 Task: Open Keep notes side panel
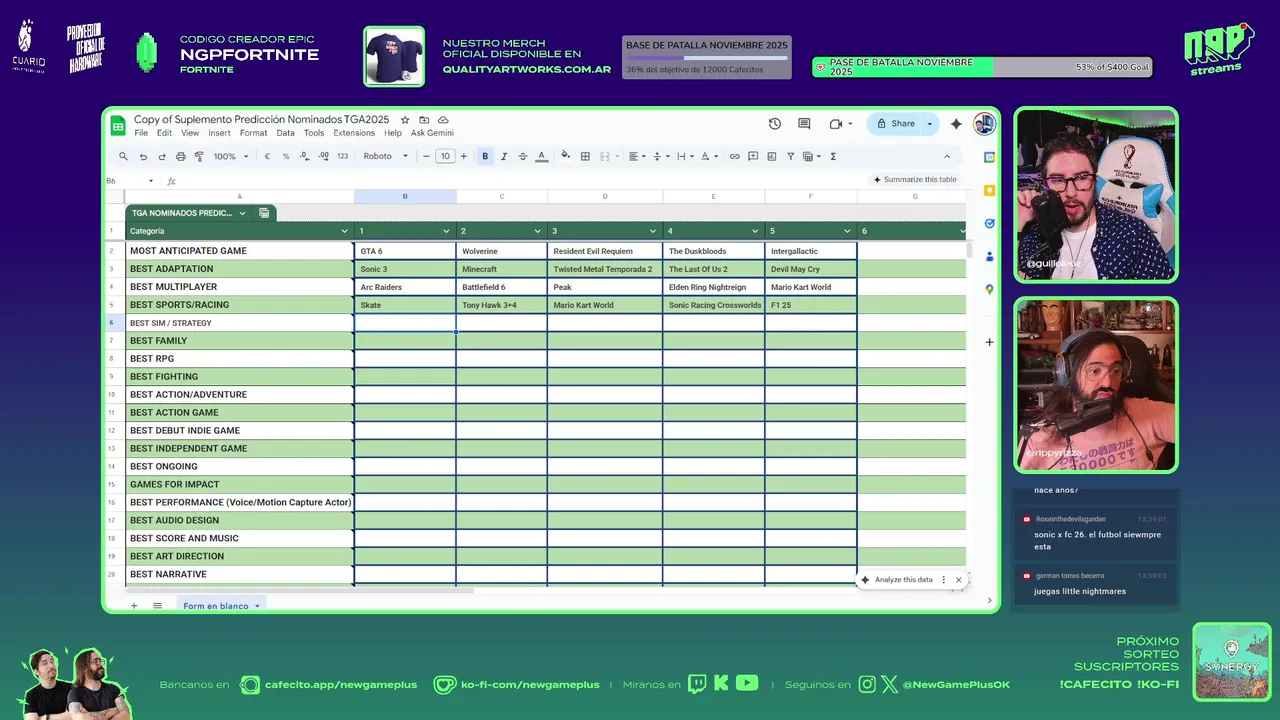pyautogui.click(x=989, y=190)
